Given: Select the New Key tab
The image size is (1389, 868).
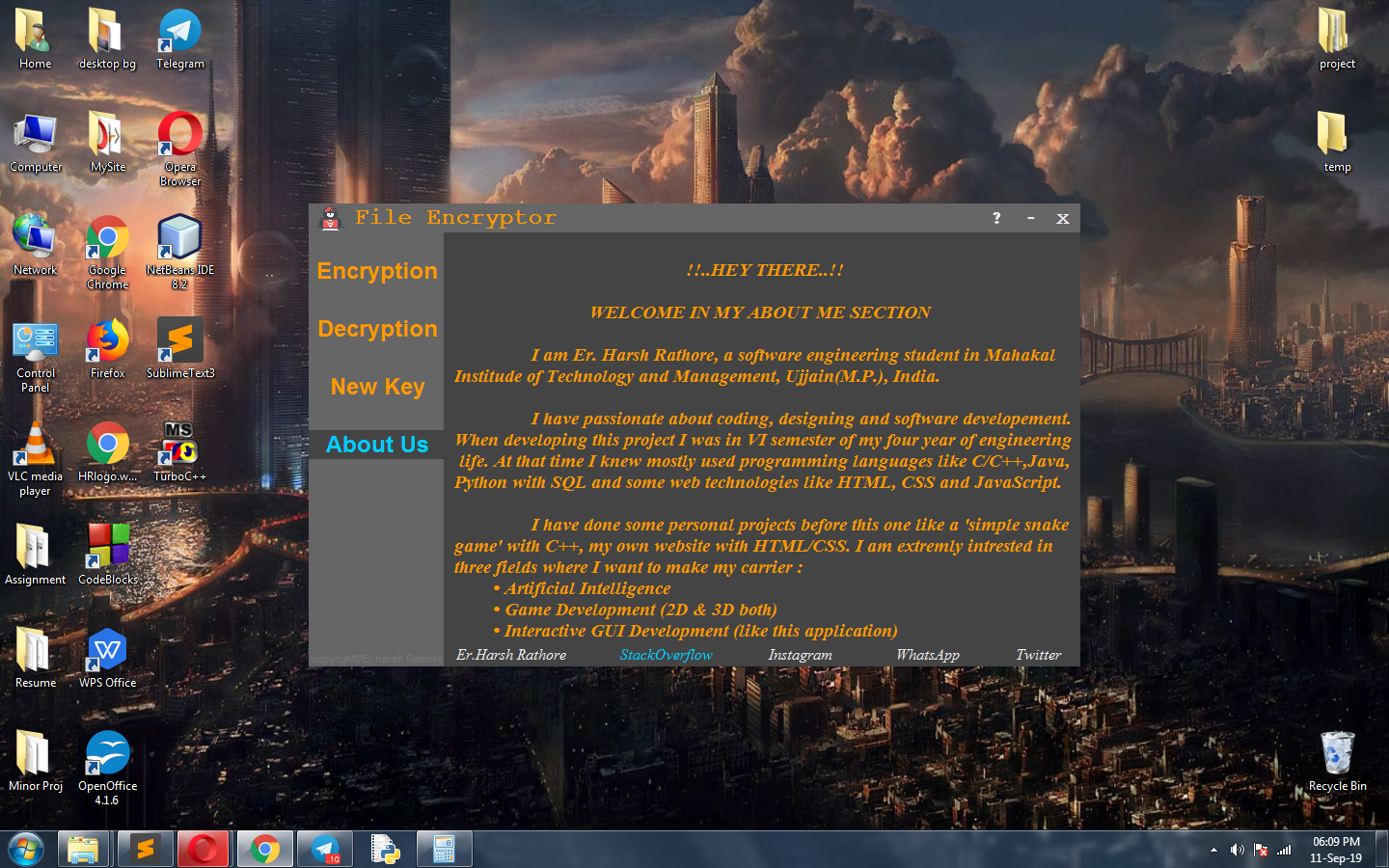Looking at the screenshot, I should point(376,387).
